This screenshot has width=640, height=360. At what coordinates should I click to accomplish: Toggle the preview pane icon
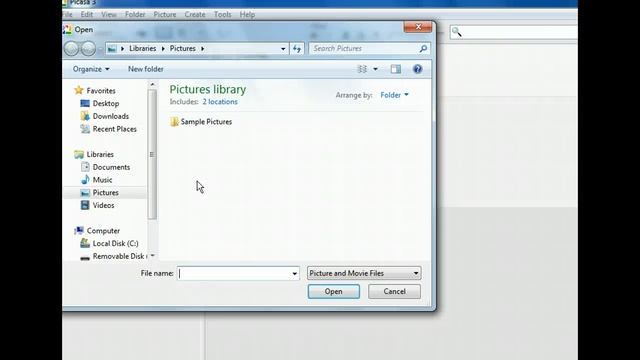396,69
